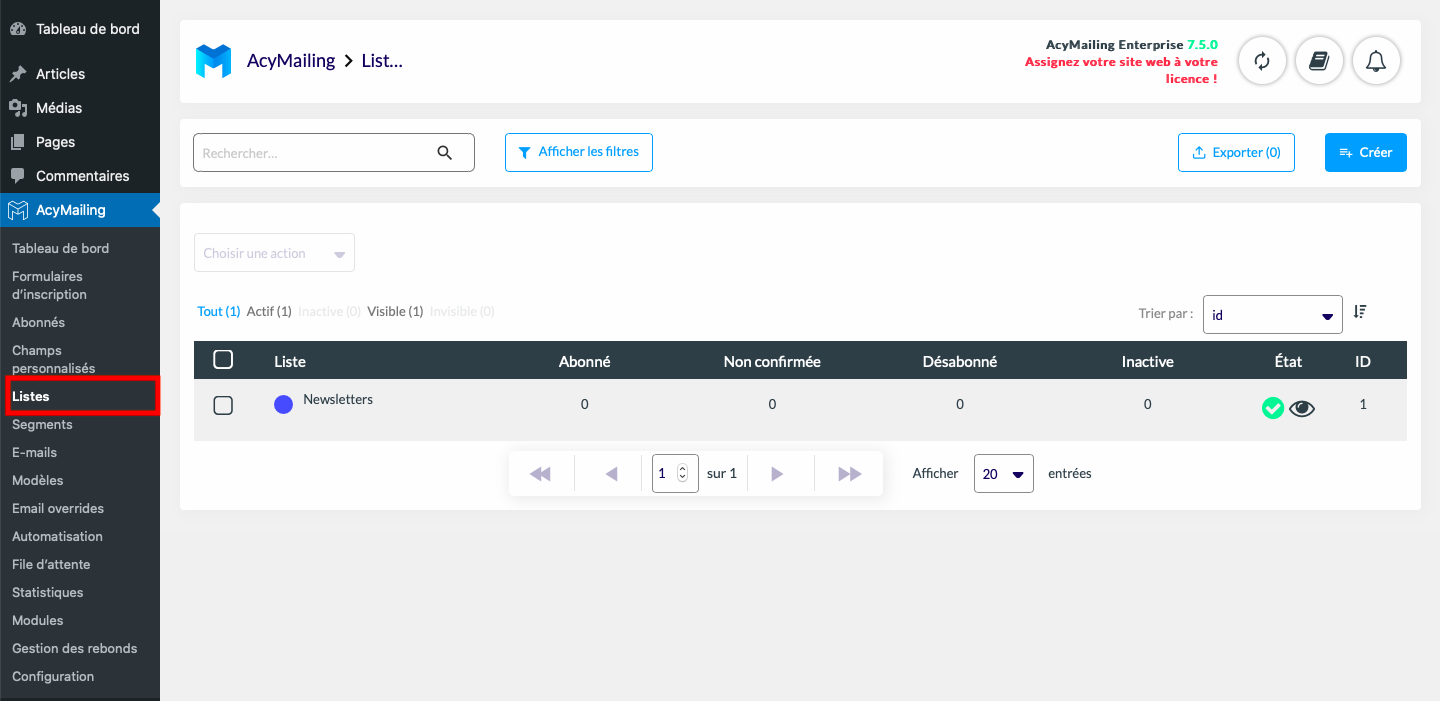Click the green active status checkmark
Image resolution: width=1440 pixels, height=701 pixels.
coord(1273,408)
